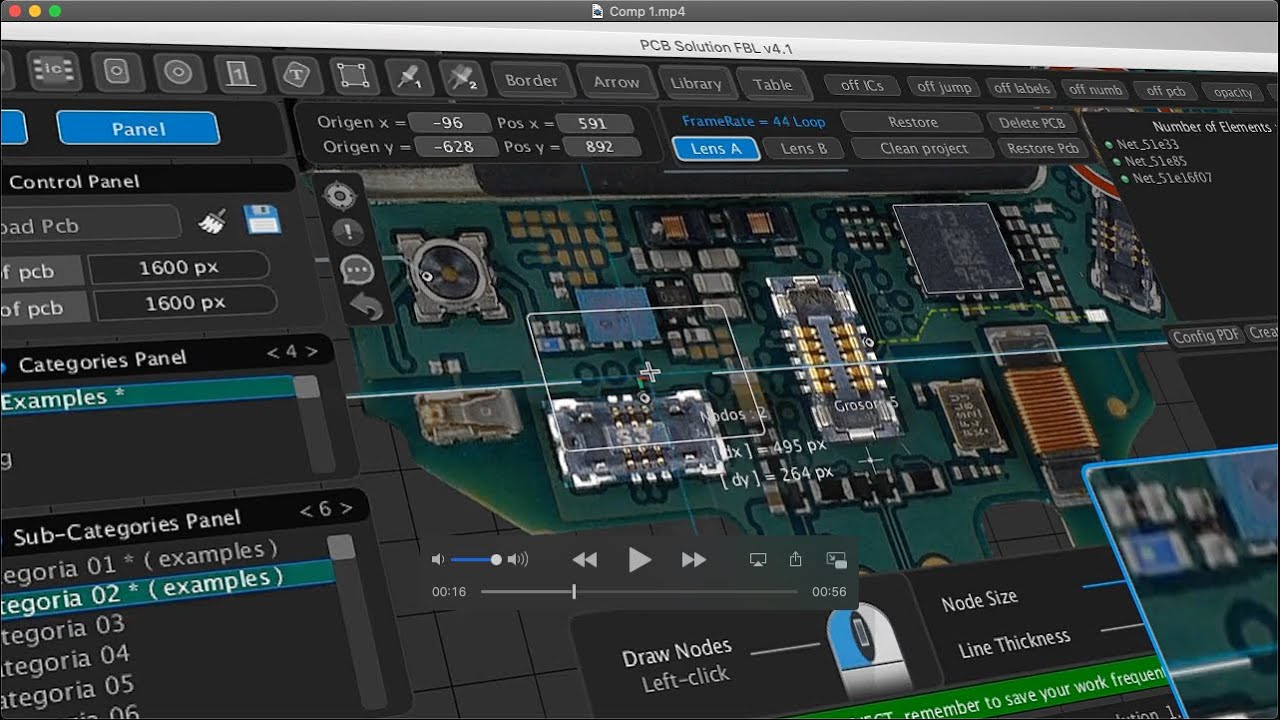Toggle off labels visibility
The width and height of the screenshot is (1280, 720).
click(x=1021, y=88)
